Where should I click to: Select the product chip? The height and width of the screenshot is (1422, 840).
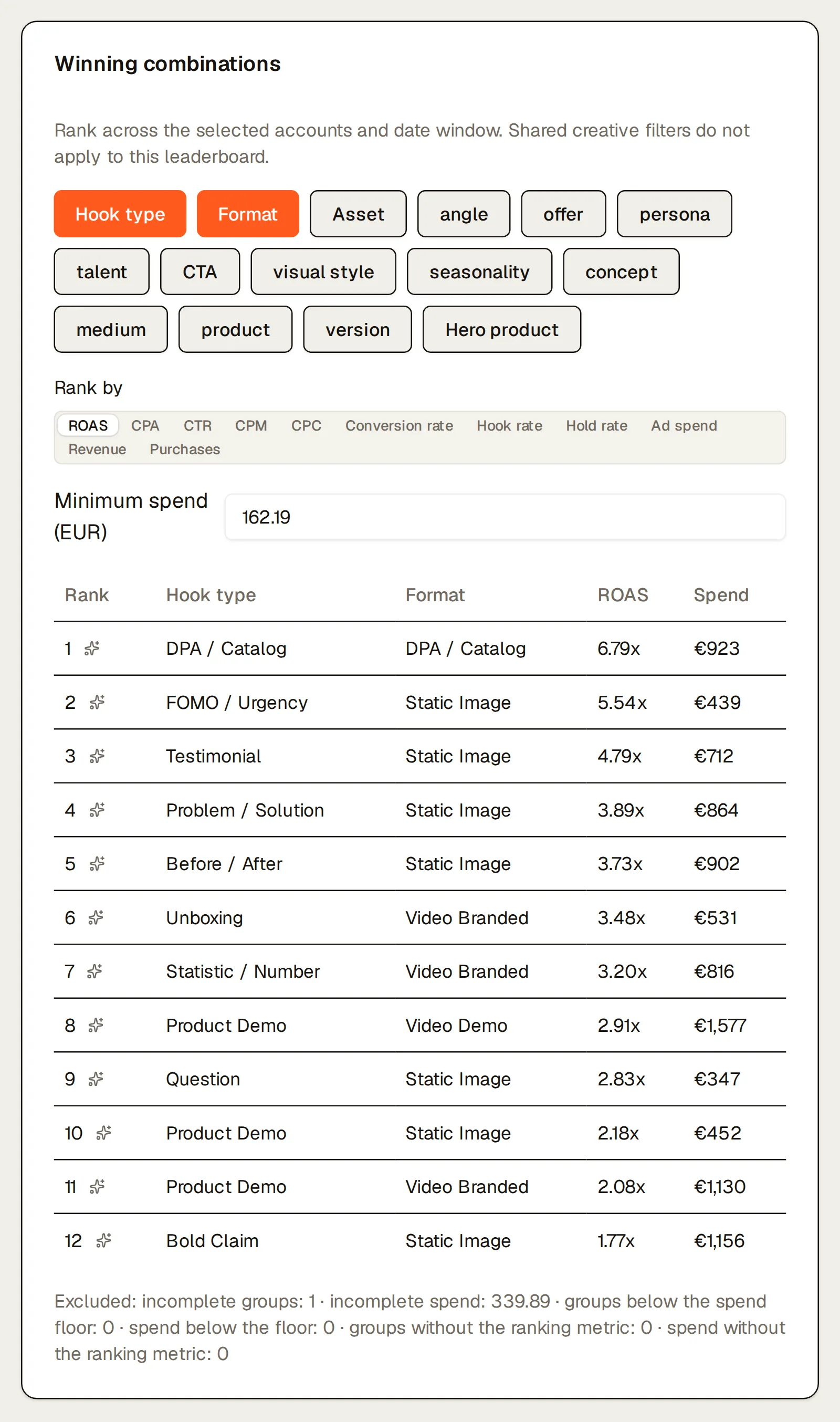(236, 329)
